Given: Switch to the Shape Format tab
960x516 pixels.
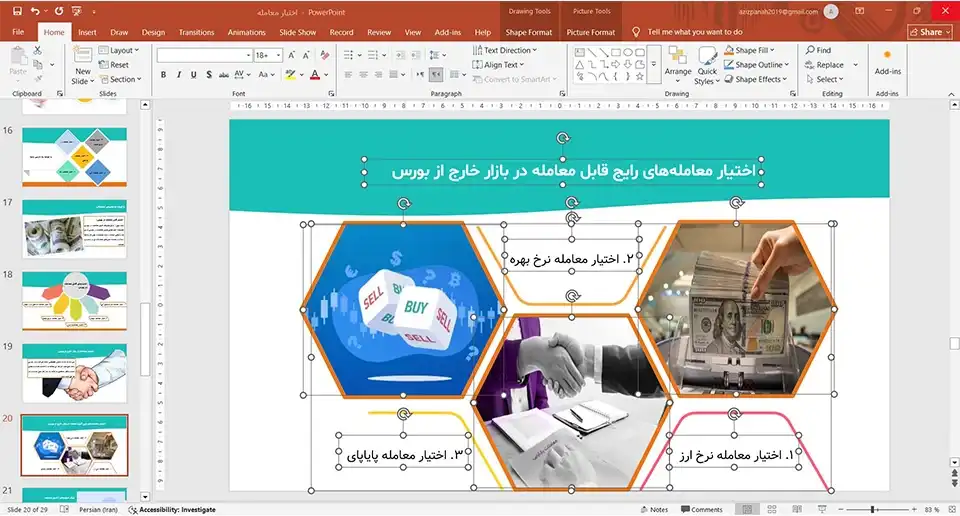Looking at the screenshot, I should [528, 32].
